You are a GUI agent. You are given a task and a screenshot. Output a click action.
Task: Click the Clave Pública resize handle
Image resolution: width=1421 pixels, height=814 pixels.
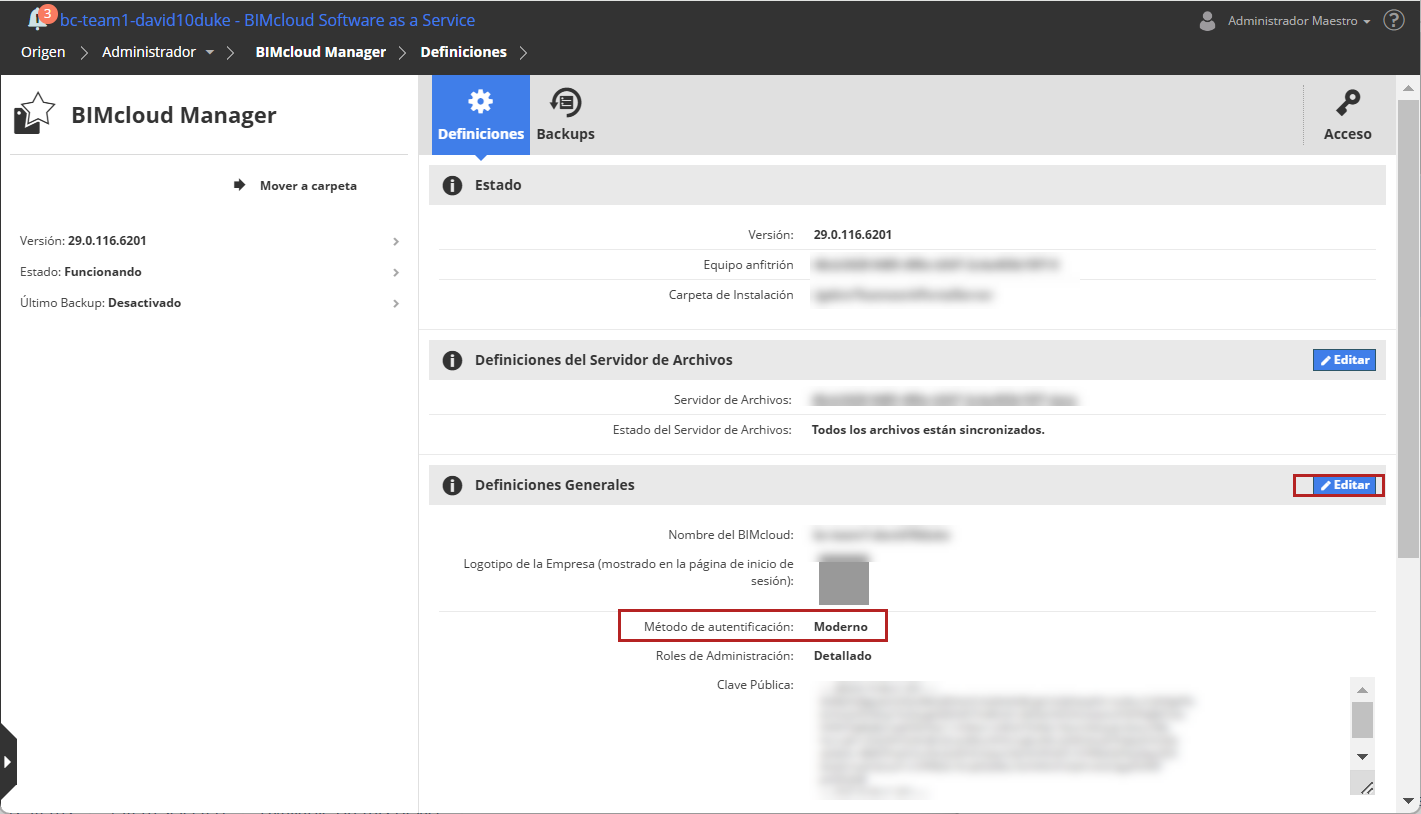(1366, 787)
